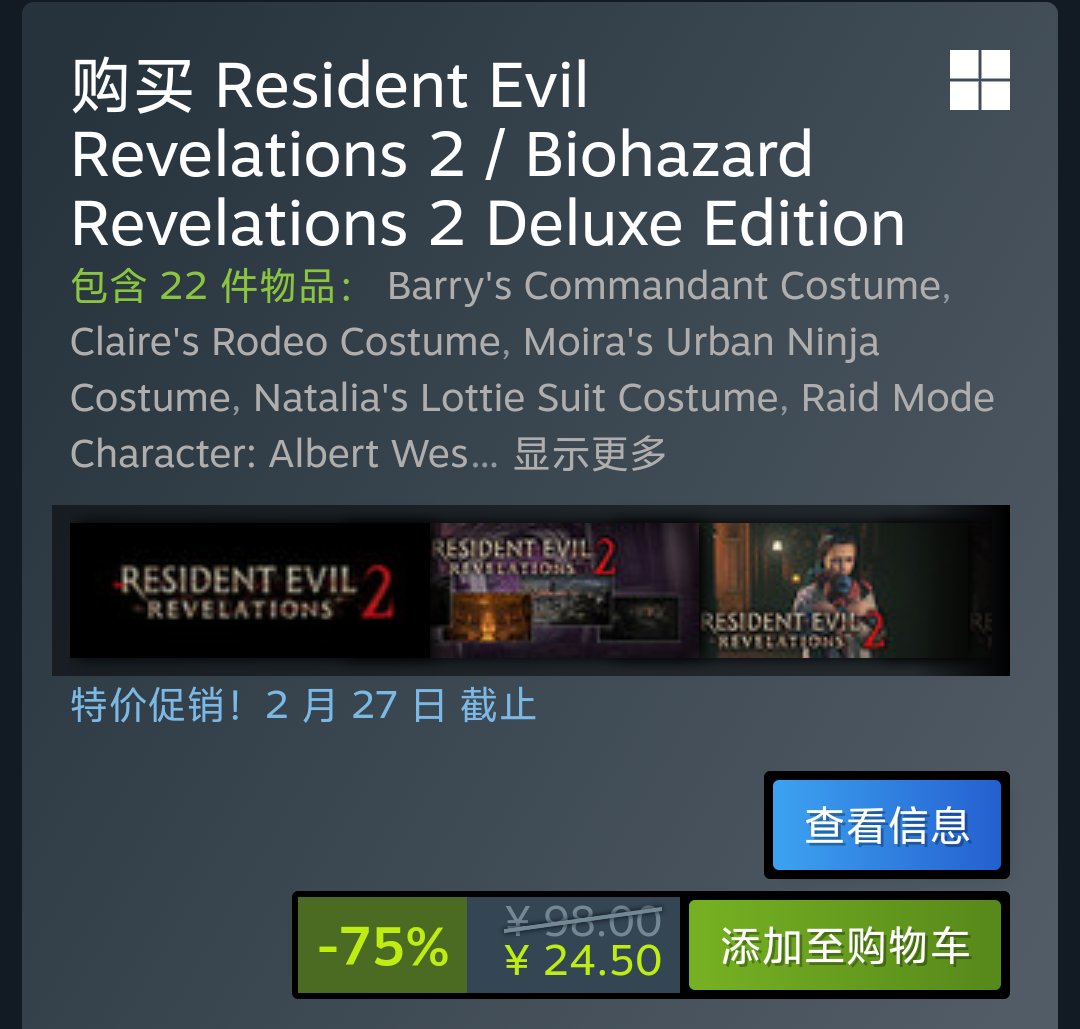Click Barry's Commandant Costume item link
Viewport: 1080px width, 1029px height.
(x=668, y=286)
